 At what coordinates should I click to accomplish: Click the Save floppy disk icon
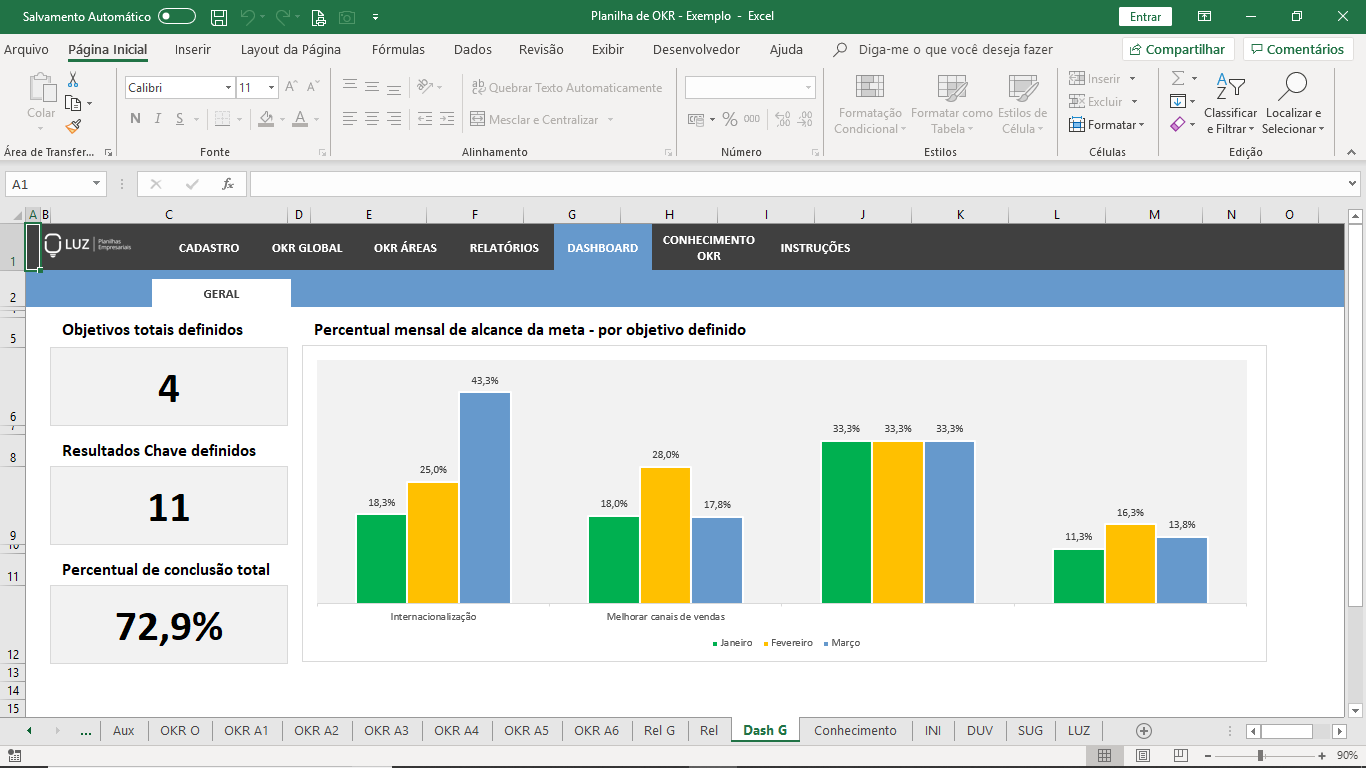tap(219, 17)
